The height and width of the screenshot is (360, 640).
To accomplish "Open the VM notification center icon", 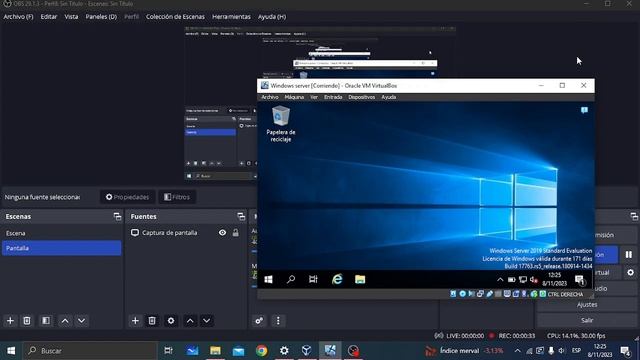I will 580,280.
